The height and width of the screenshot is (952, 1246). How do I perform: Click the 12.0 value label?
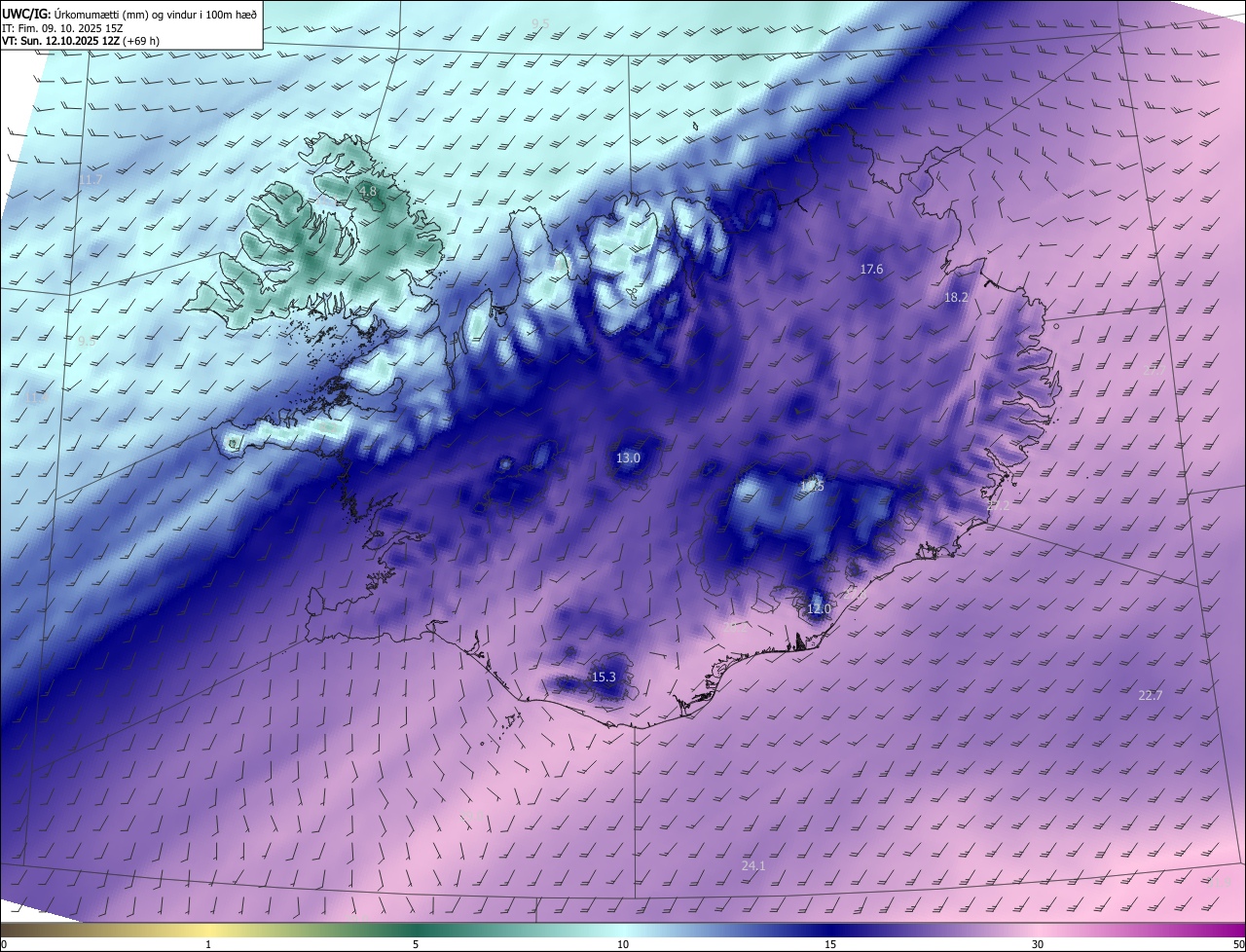click(x=819, y=608)
